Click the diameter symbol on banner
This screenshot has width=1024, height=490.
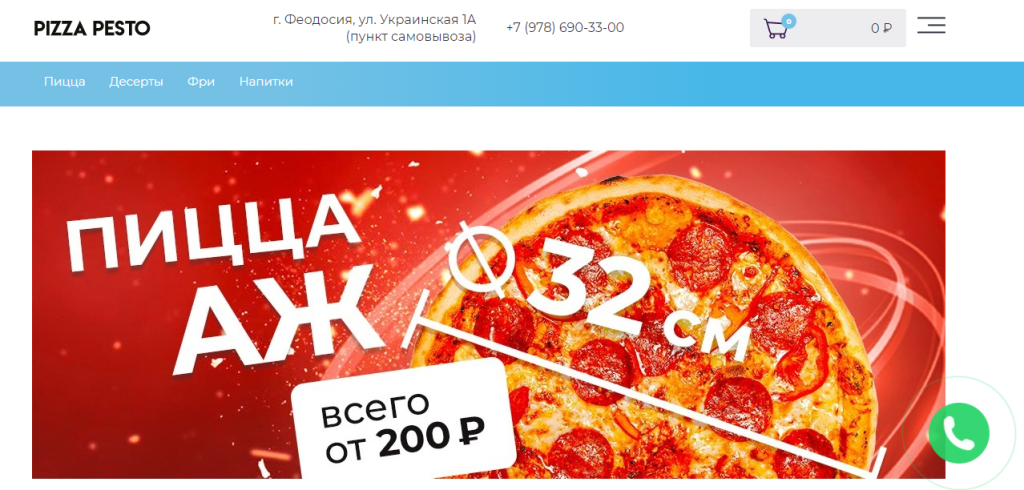click(484, 258)
